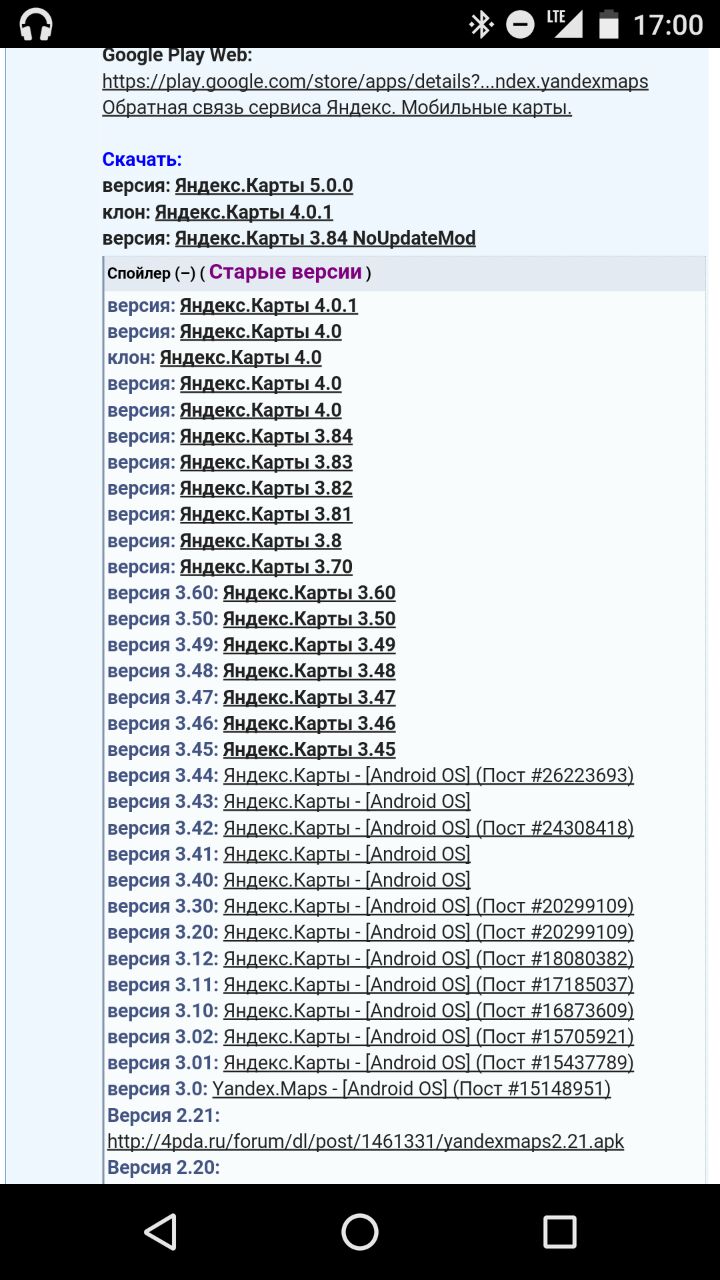
Task: Open клон Яндекс.Карты 4.0 link
Action: click(241, 358)
